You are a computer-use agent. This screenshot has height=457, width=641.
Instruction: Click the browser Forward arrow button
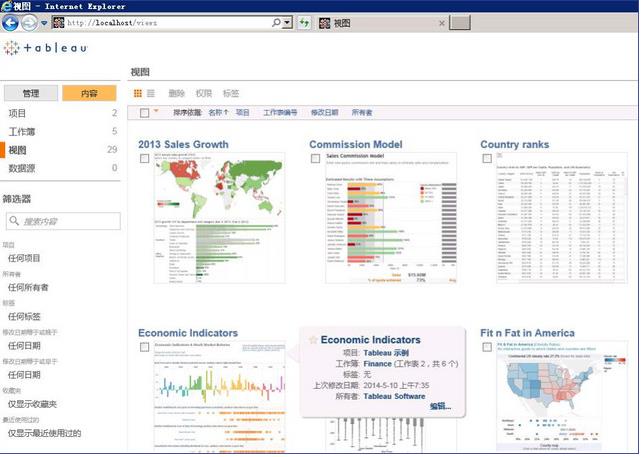coord(29,23)
